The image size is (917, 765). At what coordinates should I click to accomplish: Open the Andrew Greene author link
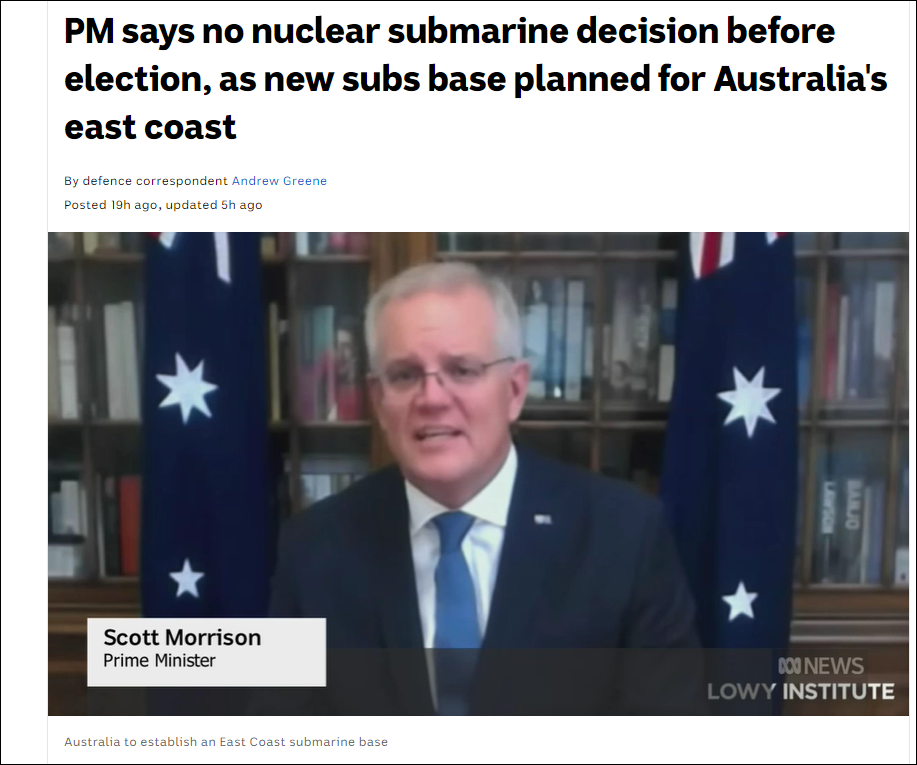(x=279, y=181)
